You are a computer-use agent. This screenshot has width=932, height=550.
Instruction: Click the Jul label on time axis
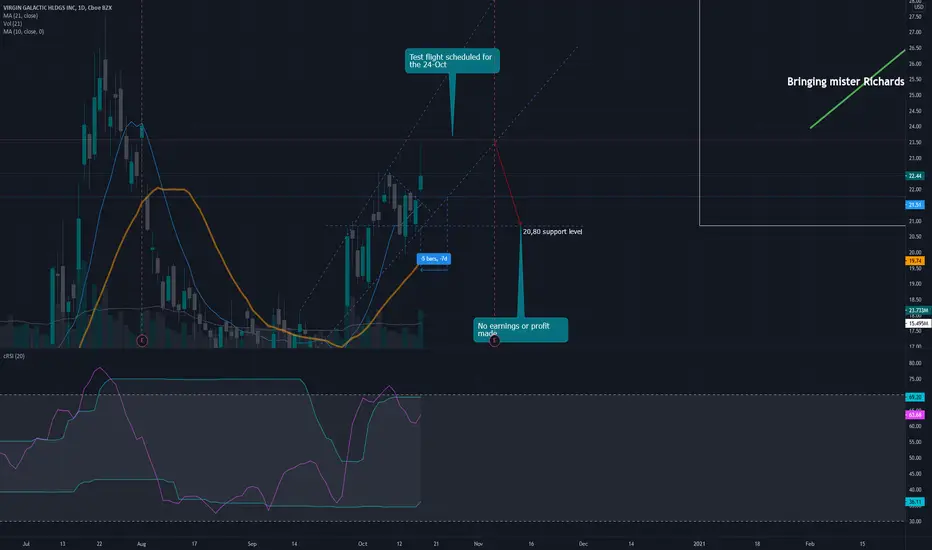coord(26,544)
